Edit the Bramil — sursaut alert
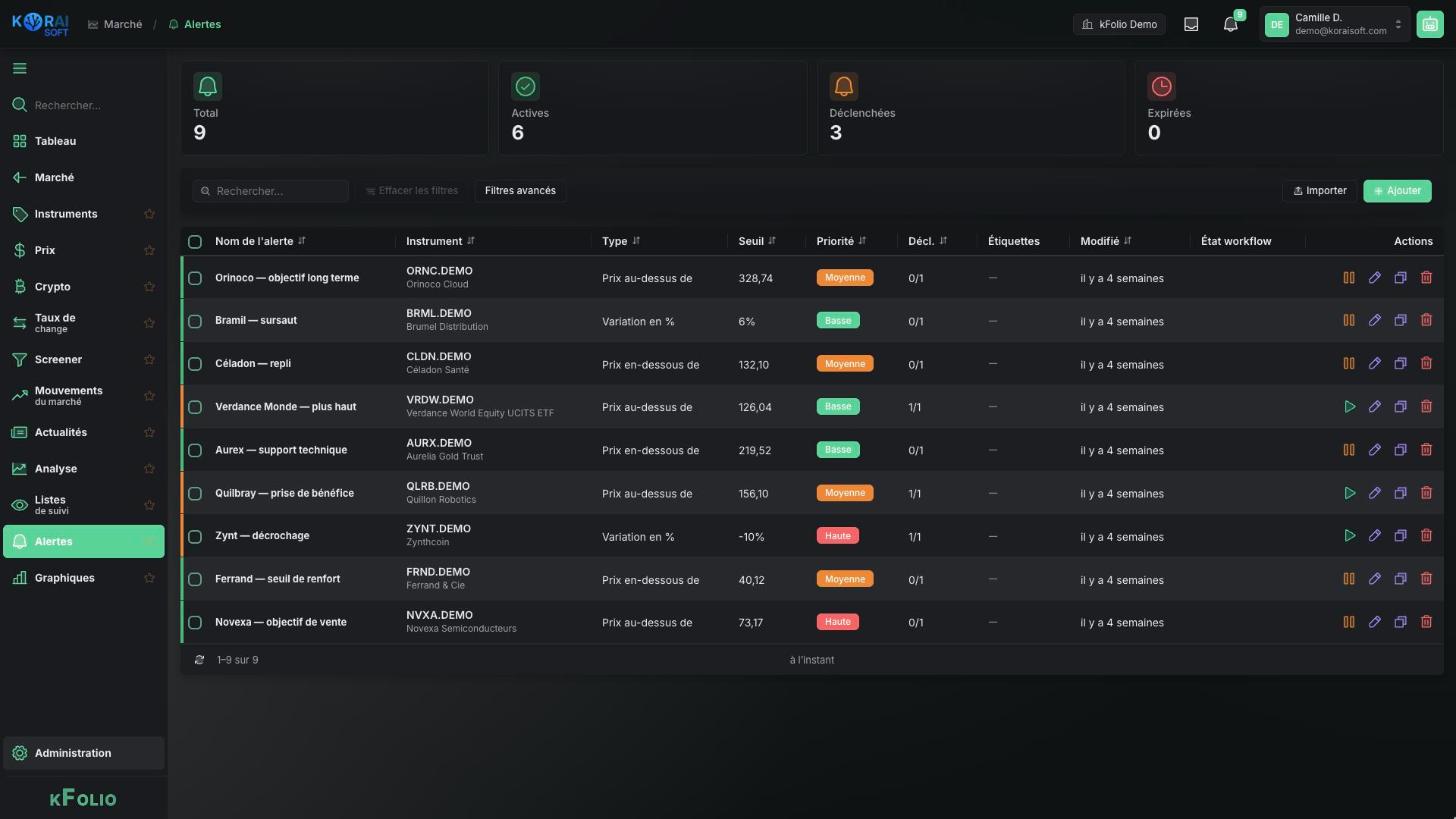The image size is (1456, 819). [1375, 321]
